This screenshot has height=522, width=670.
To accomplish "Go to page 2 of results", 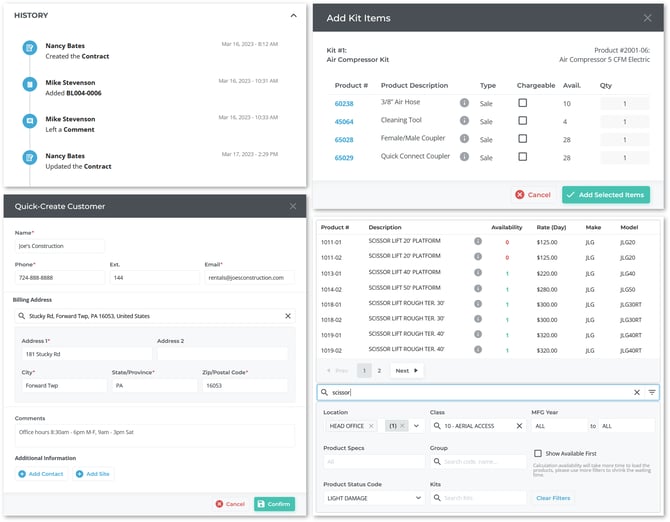I will (x=379, y=370).
